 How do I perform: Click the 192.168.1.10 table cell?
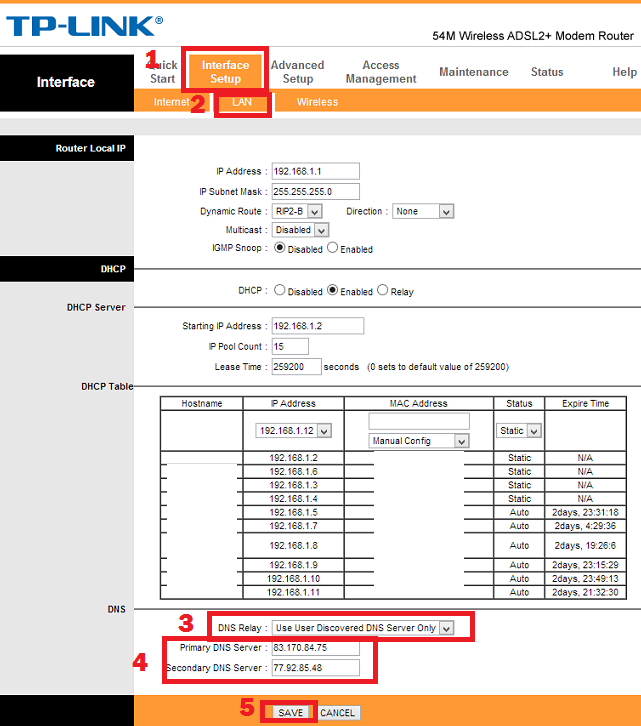point(294,579)
